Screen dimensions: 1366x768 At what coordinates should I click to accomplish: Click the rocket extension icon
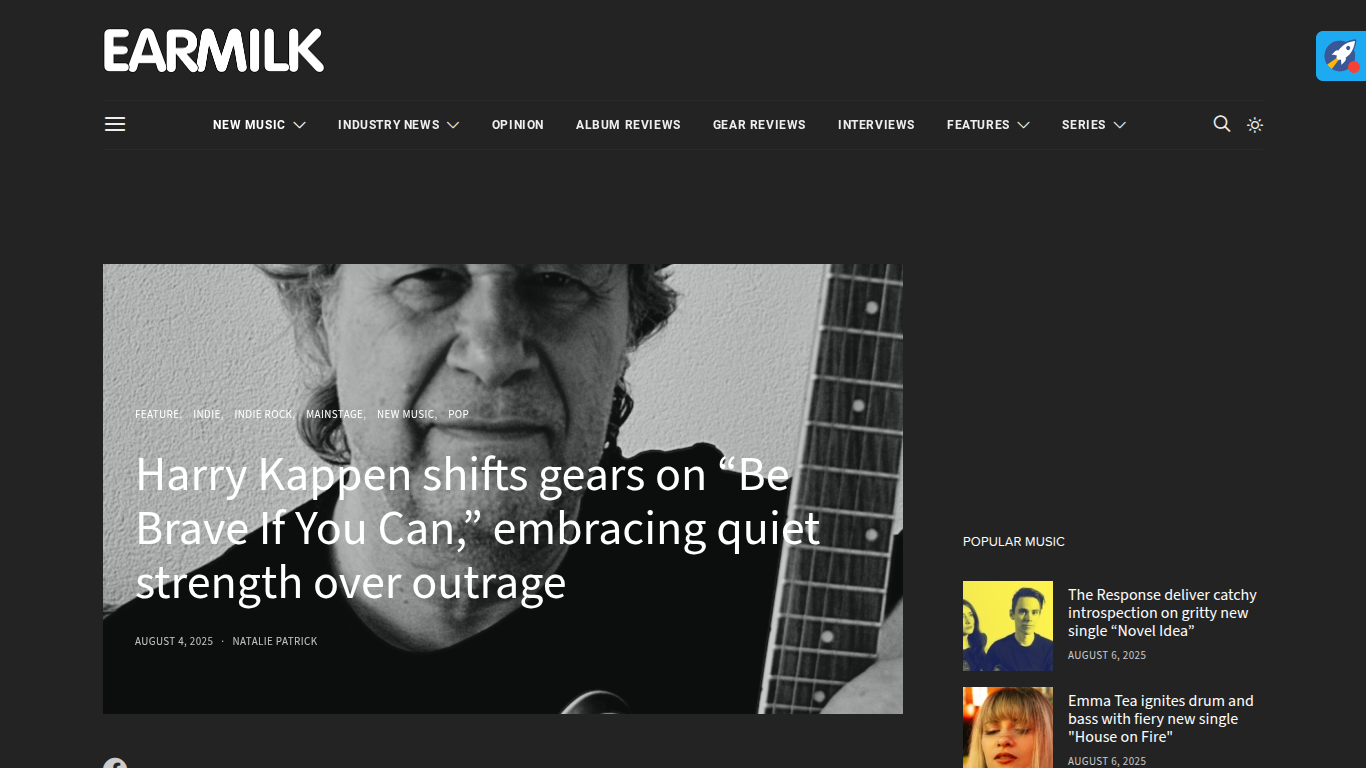[1341, 56]
